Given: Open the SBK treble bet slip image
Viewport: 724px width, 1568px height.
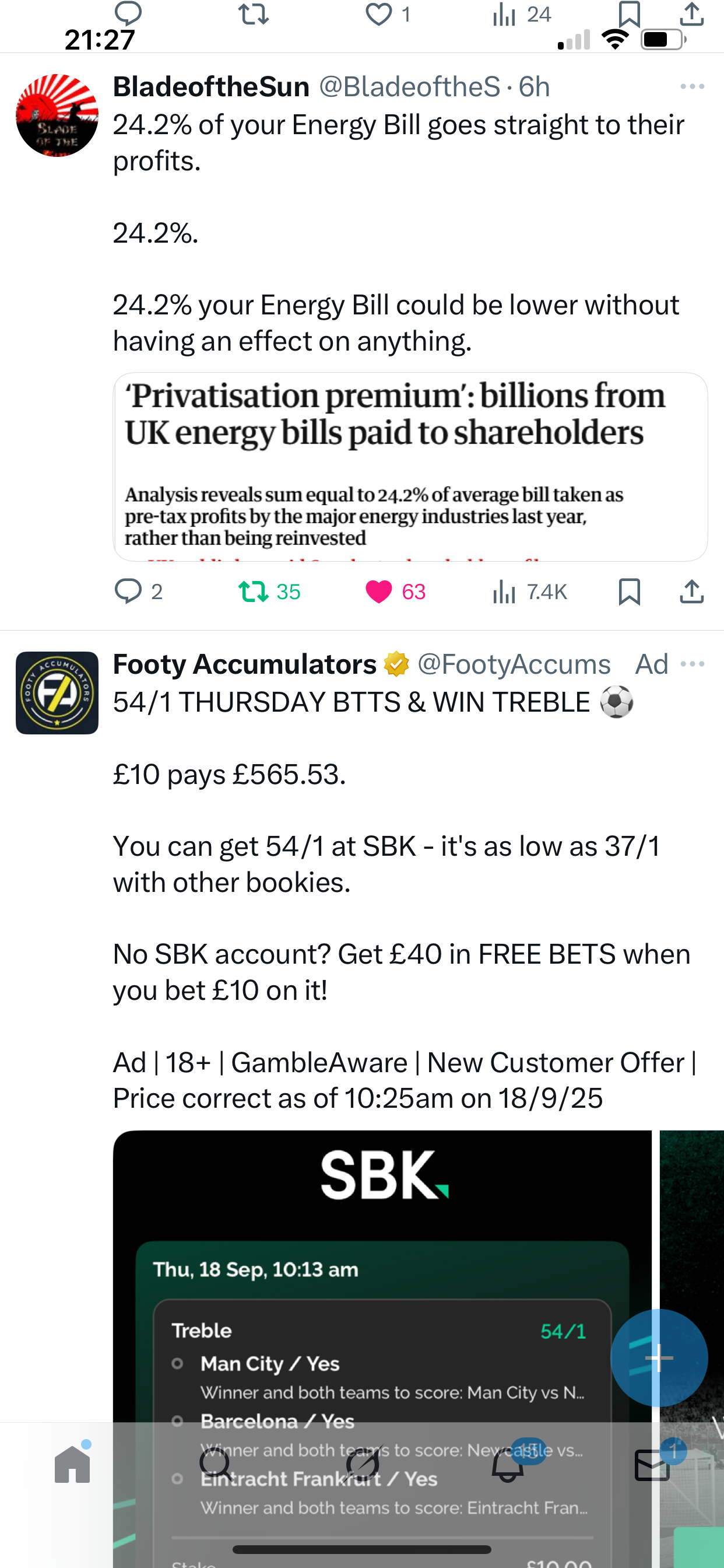Looking at the screenshot, I should click(x=382, y=1308).
